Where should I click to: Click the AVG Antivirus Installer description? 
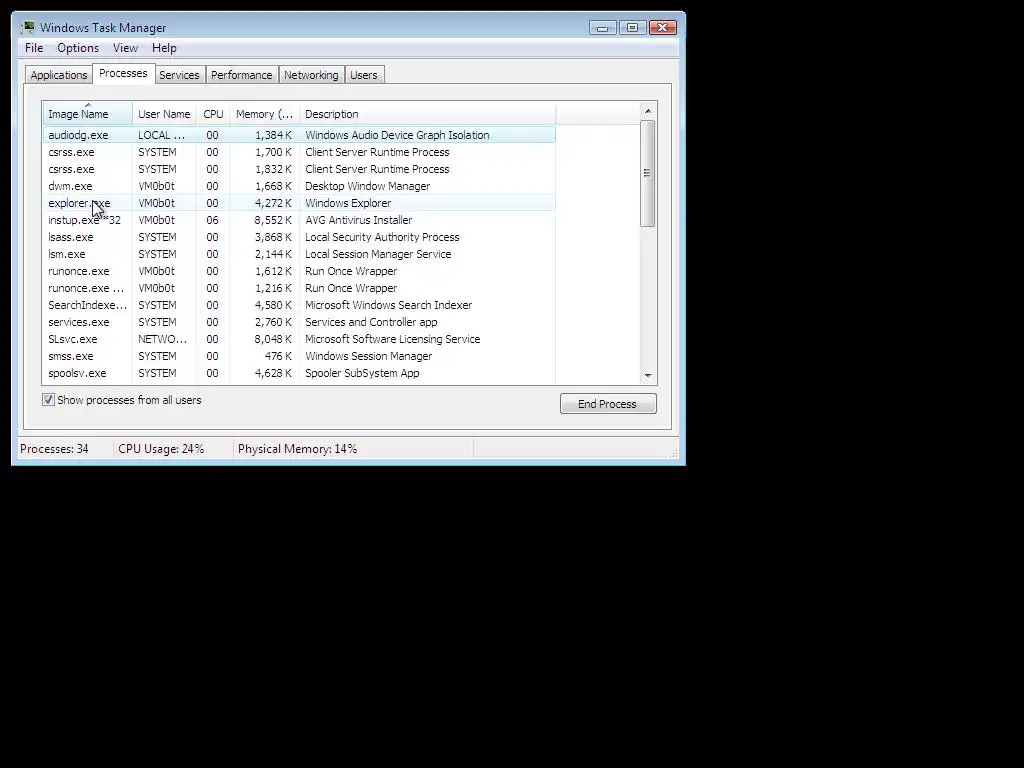[x=359, y=220]
